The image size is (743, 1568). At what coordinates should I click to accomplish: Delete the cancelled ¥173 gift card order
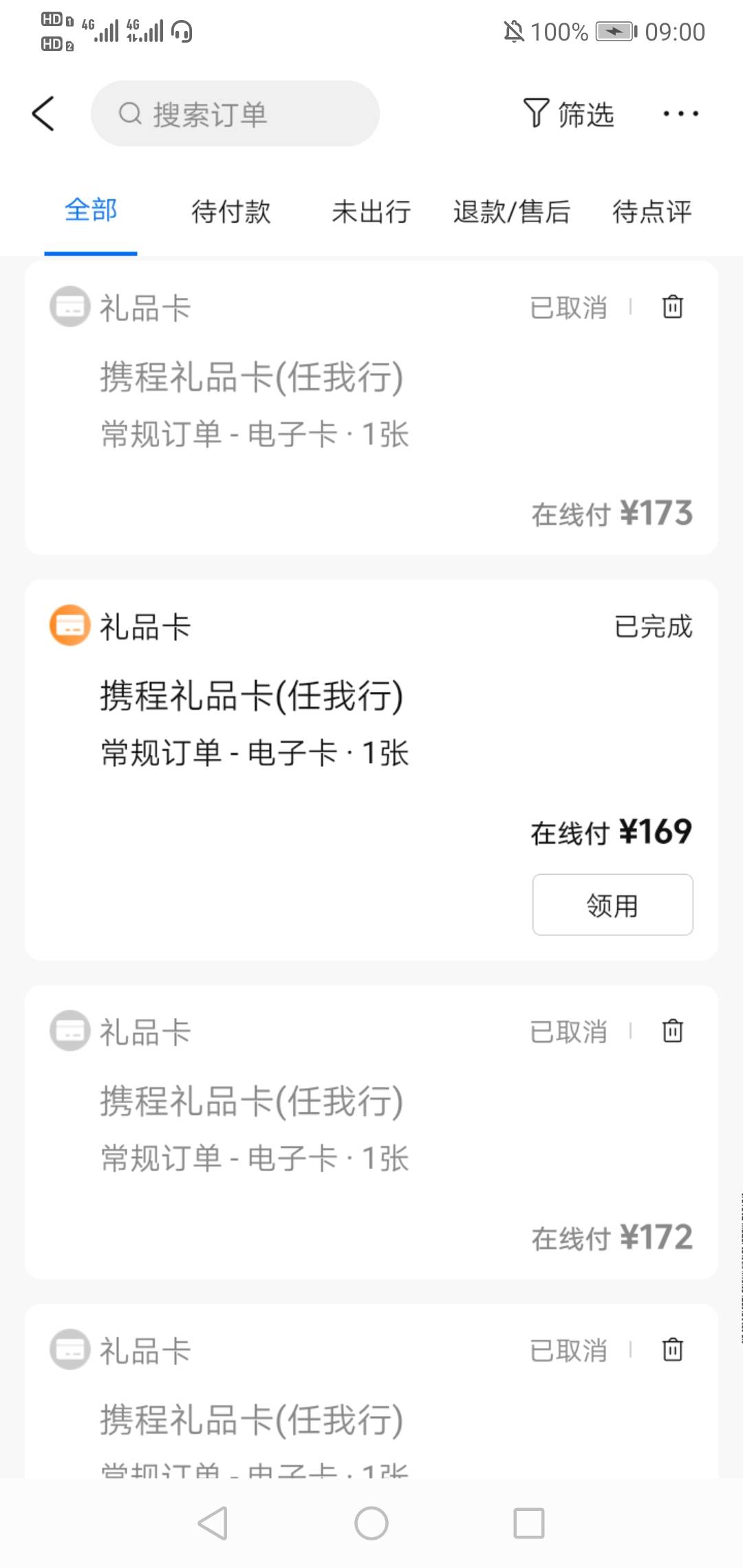click(672, 307)
